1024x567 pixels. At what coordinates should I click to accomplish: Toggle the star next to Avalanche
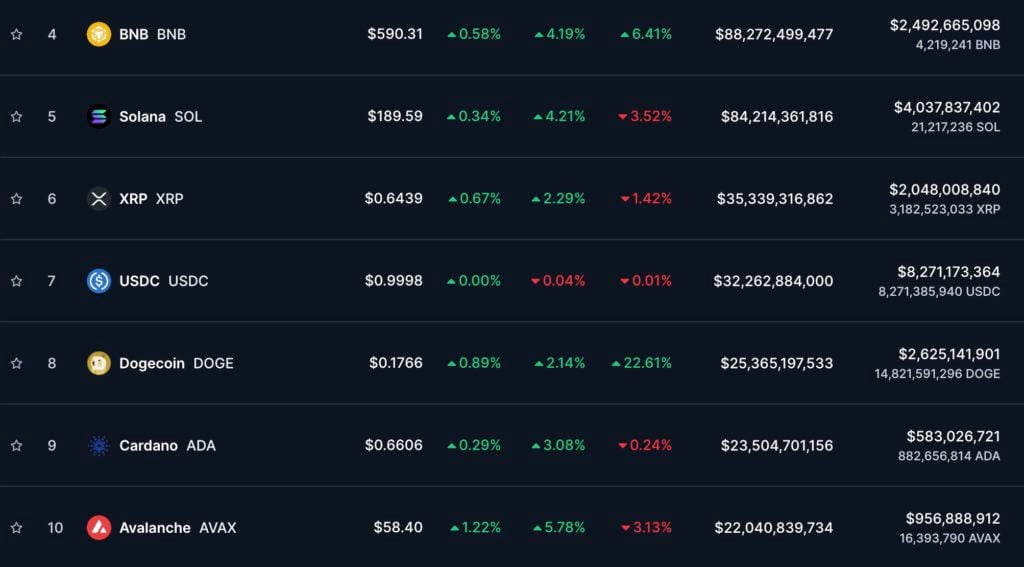[x=16, y=527]
